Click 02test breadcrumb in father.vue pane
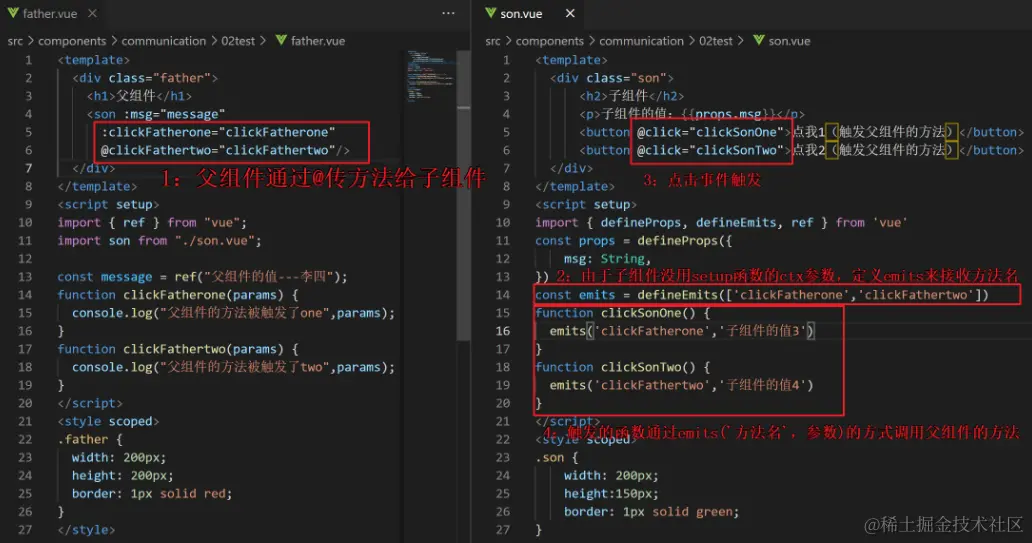 (x=238, y=41)
